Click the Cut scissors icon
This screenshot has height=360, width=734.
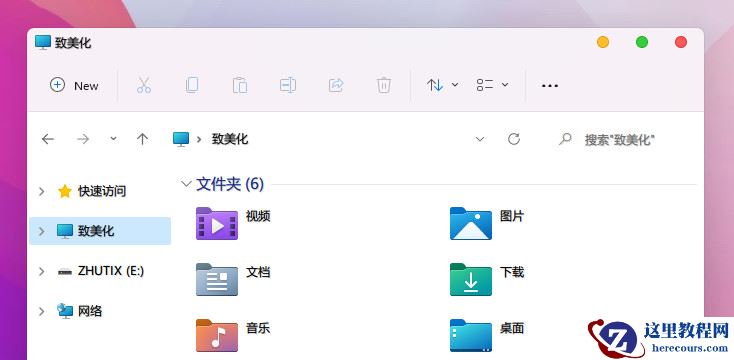point(144,85)
